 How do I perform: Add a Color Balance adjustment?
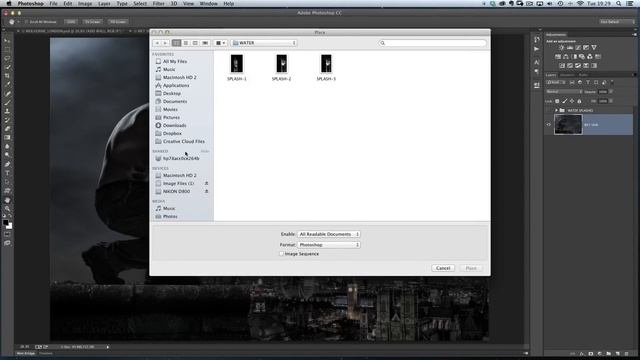tap(566, 56)
